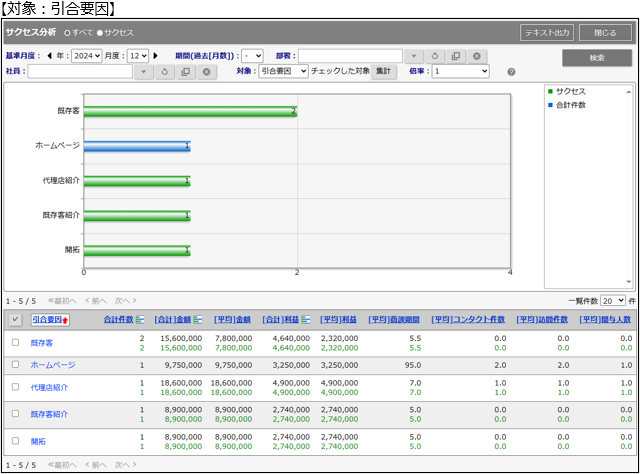
Task: Open the help question mark icon
Action: pyautogui.click(x=511, y=72)
